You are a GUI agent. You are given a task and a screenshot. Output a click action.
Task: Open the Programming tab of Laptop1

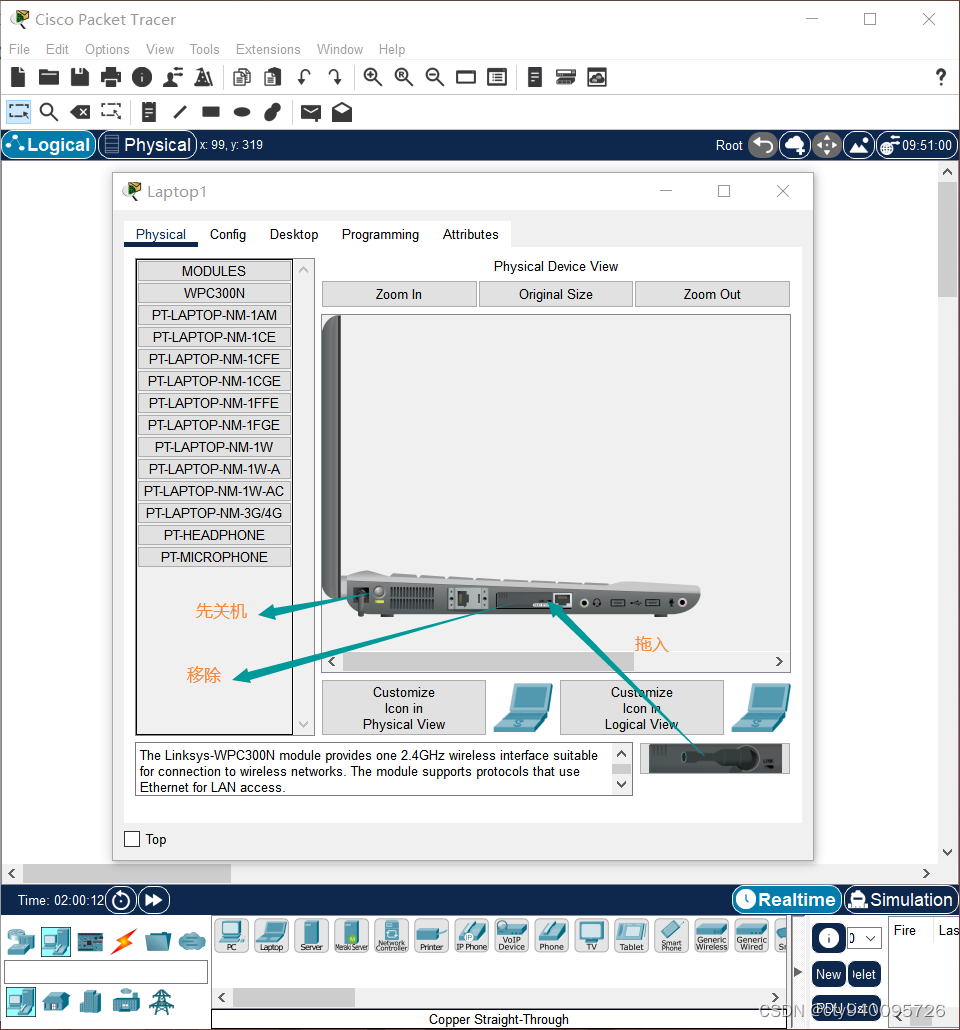tap(380, 235)
